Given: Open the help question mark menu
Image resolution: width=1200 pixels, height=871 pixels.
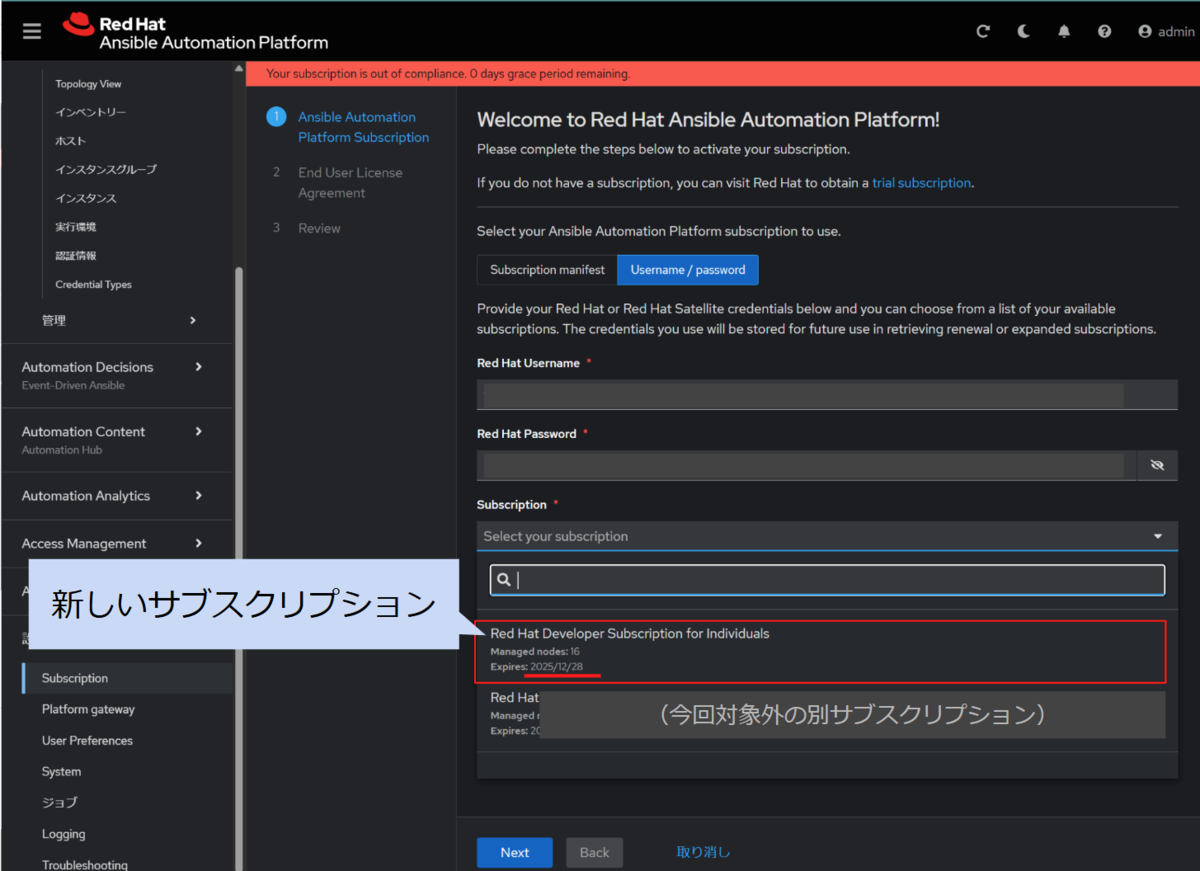Looking at the screenshot, I should [1104, 32].
